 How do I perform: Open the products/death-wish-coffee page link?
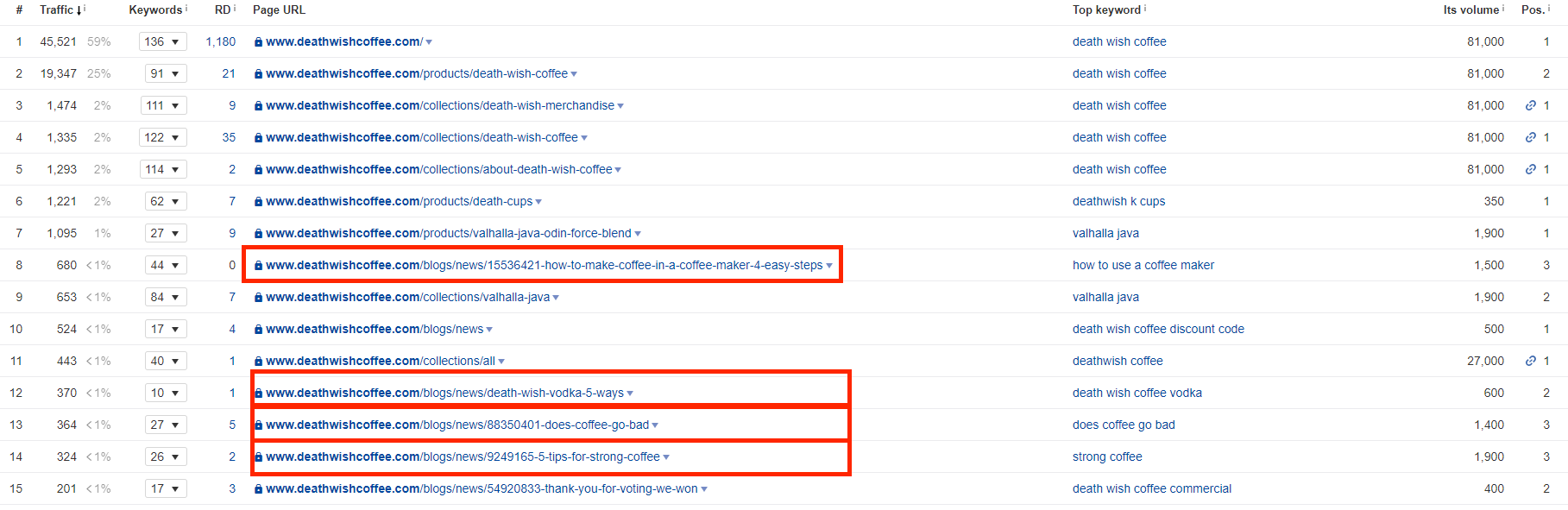tap(417, 73)
